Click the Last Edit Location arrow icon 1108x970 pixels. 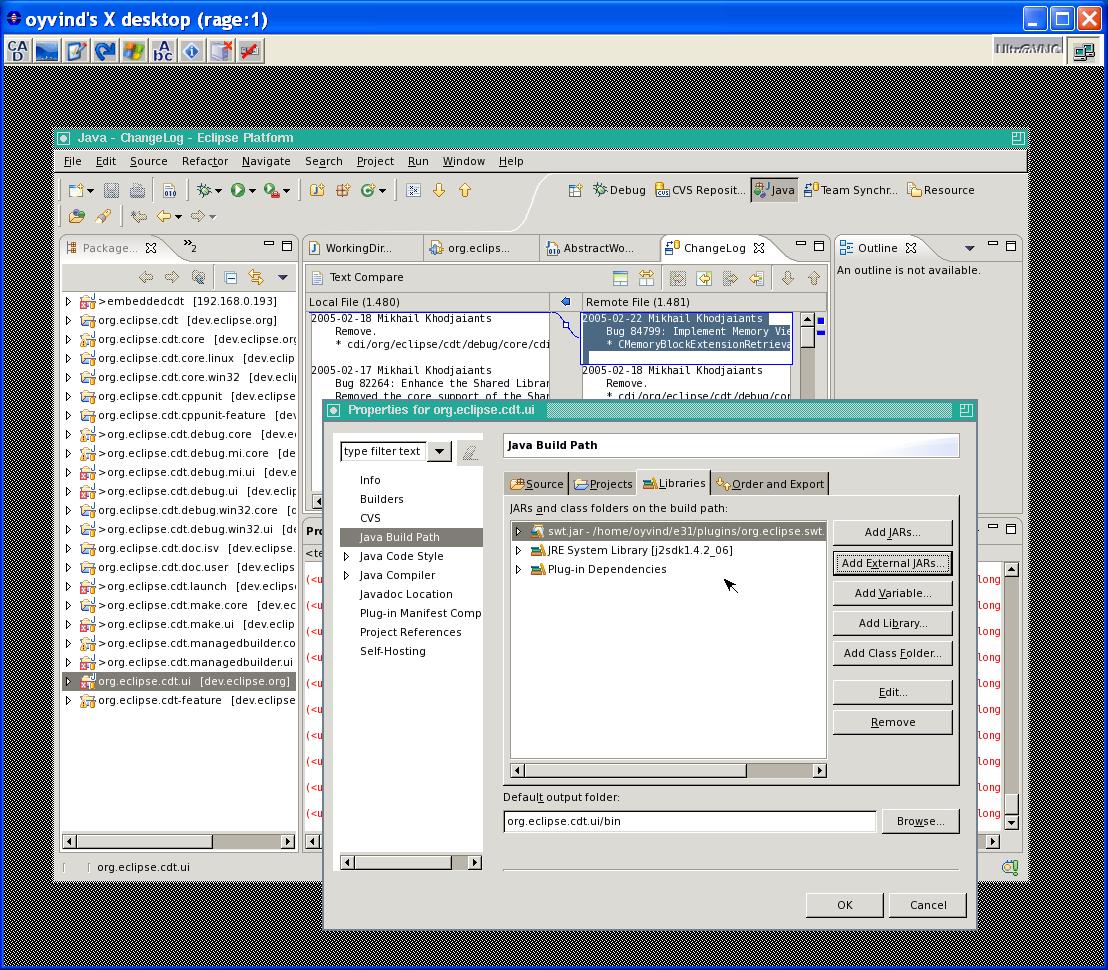[x=138, y=216]
